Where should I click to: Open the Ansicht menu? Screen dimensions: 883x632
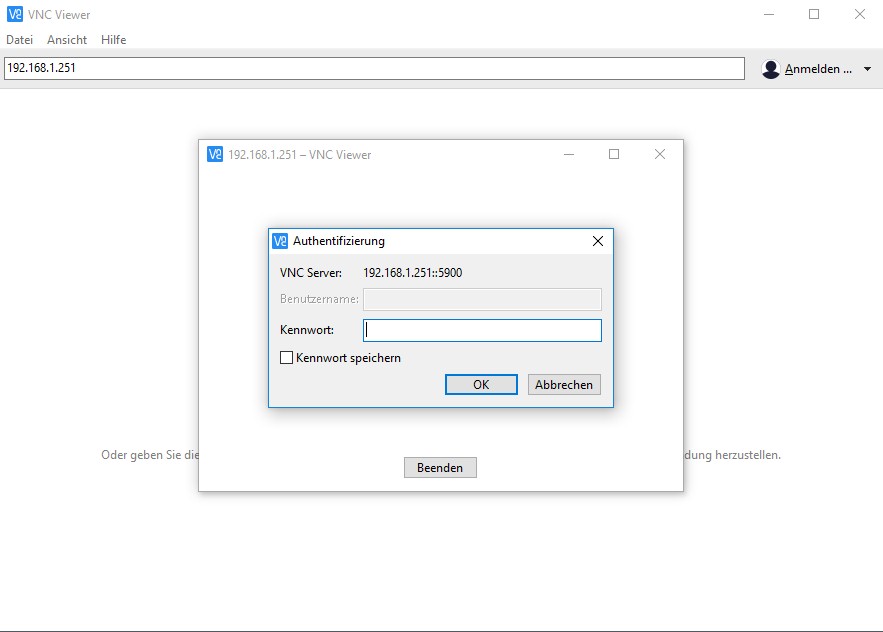[x=67, y=40]
